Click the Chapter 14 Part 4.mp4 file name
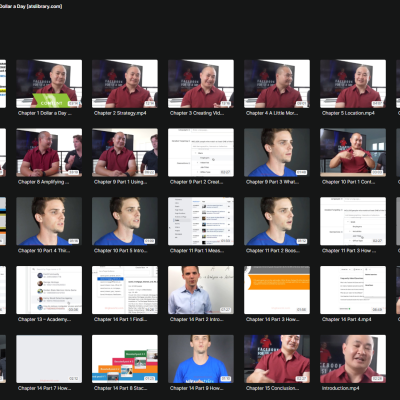 coord(347,319)
